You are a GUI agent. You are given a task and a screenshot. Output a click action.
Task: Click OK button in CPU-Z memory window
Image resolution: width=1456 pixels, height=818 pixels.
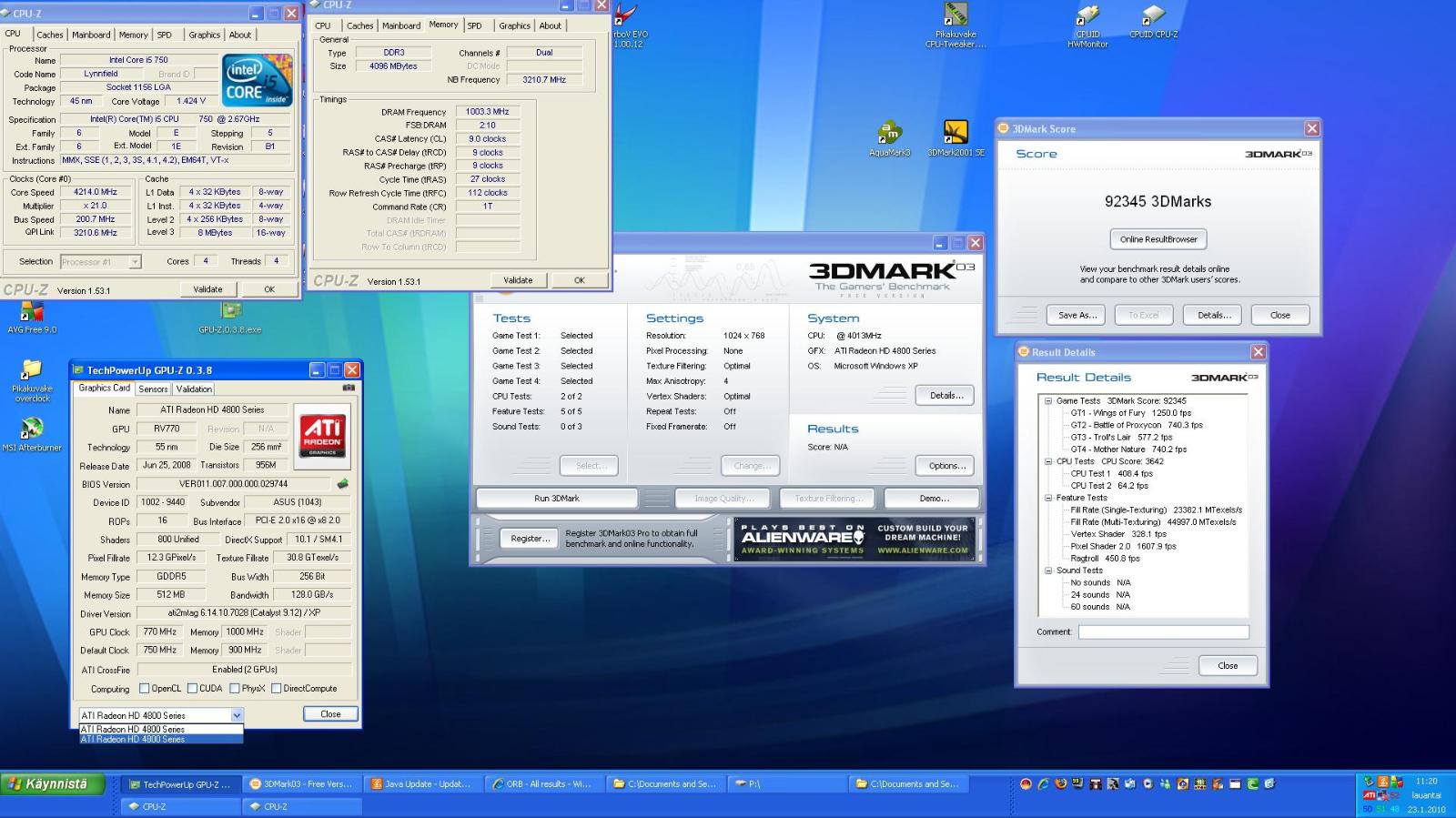click(579, 280)
